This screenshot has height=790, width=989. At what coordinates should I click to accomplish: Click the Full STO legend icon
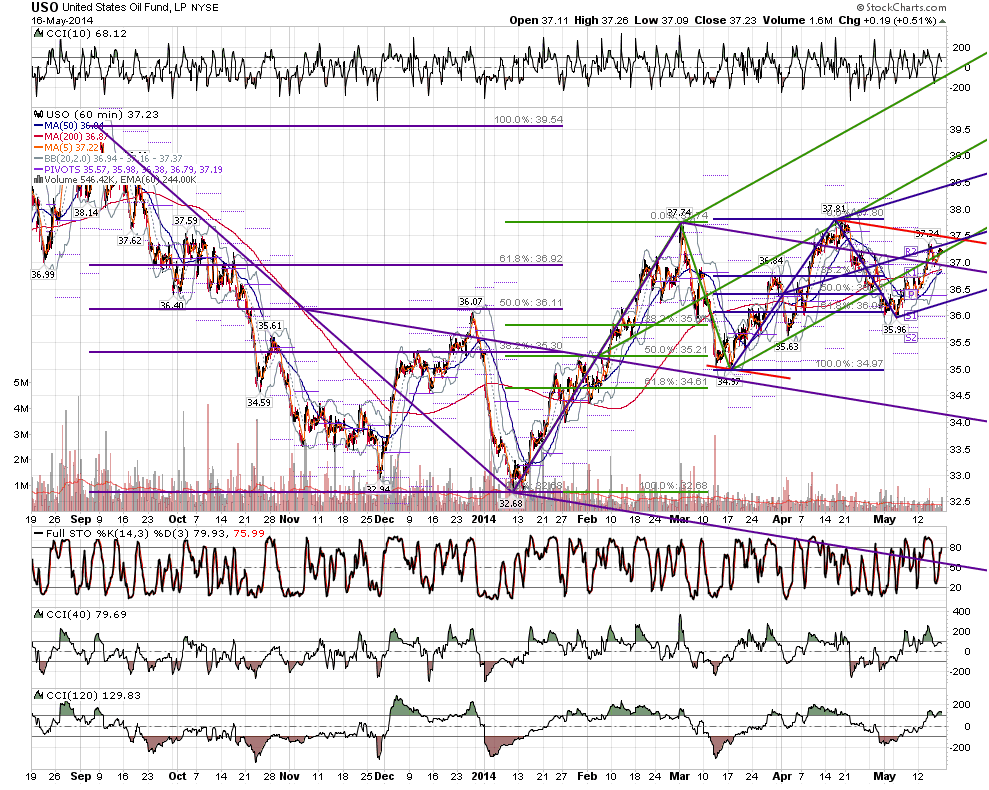pos(38,534)
